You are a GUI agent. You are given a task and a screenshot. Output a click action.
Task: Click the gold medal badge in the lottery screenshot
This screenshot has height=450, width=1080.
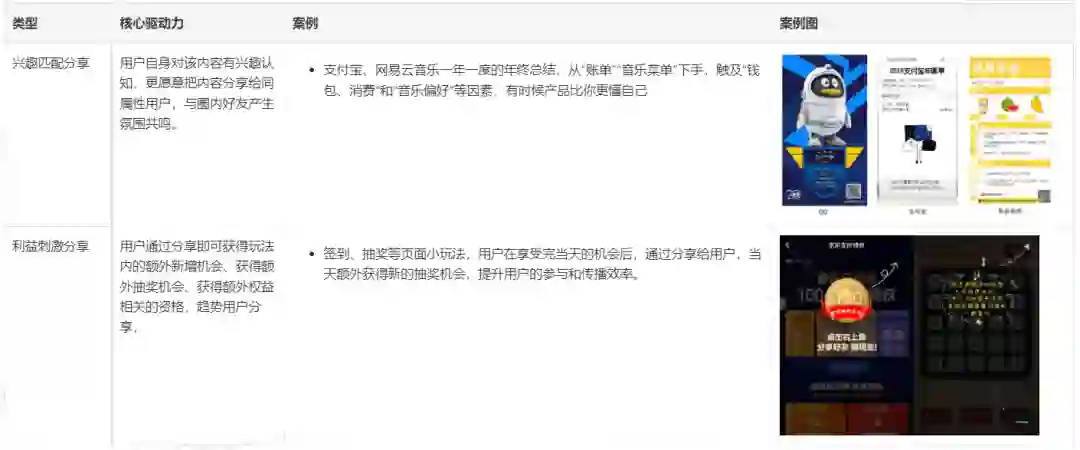848,300
